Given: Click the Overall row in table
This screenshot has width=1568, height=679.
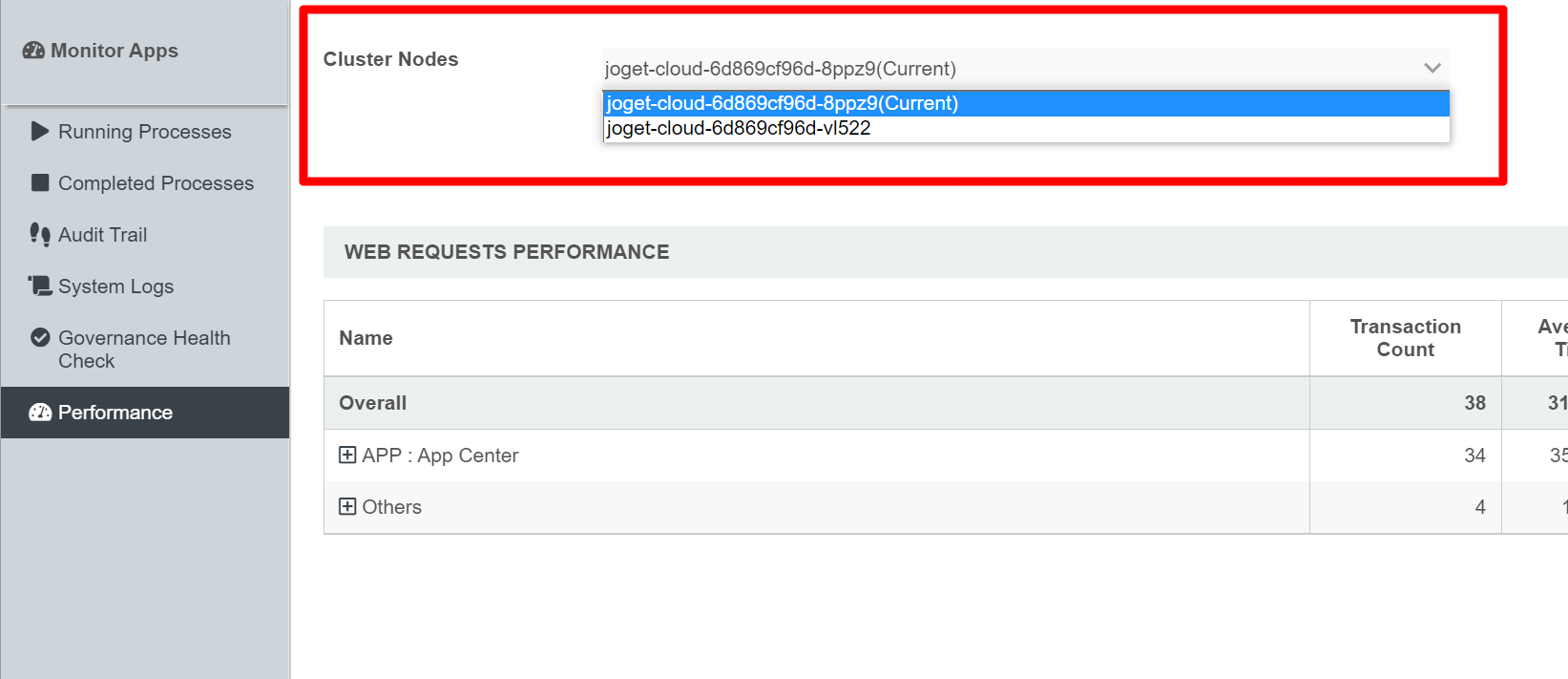Looking at the screenshot, I should coord(372,403).
